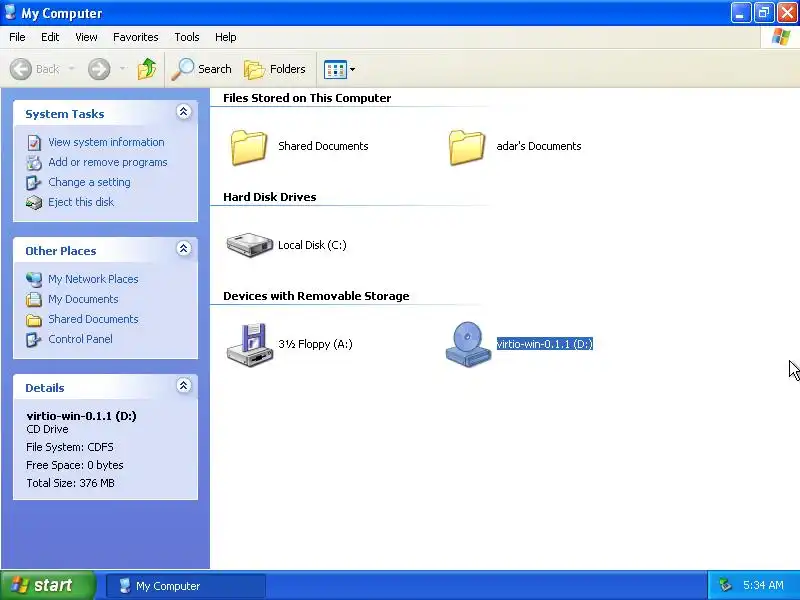Click Eject this disk link
This screenshot has width=800, height=600.
coord(81,202)
